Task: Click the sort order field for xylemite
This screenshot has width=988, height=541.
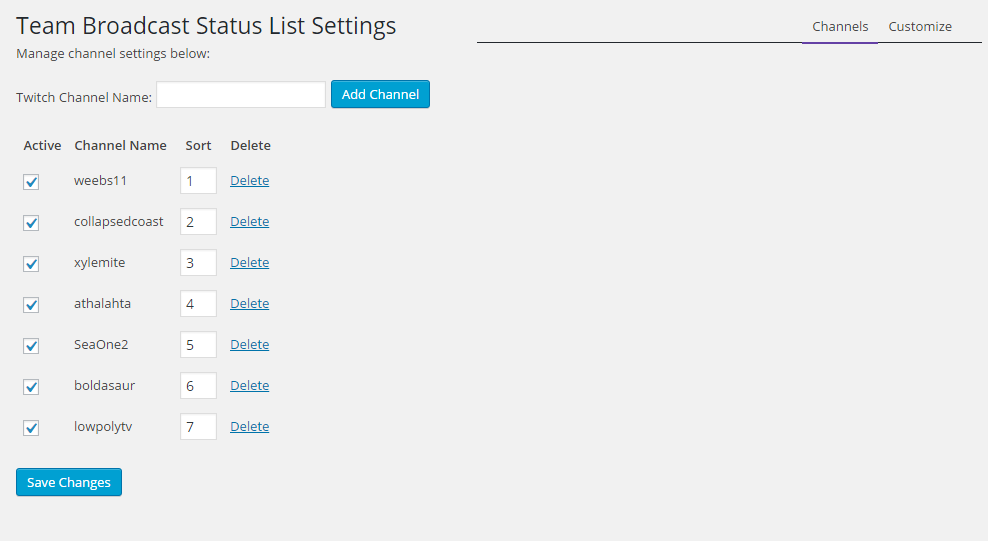Action: 198,263
